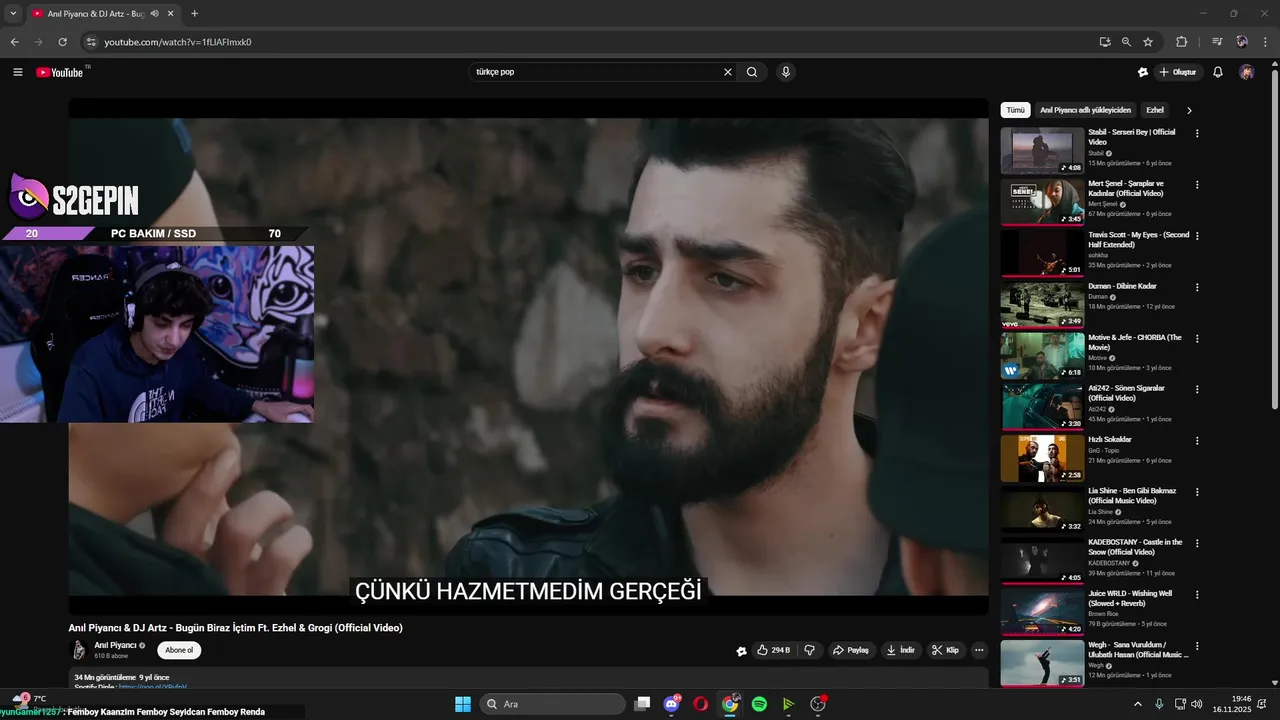Open the tab search dropdown arrow
The width and height of the screenshot is (1280, 720).
[14, 14]
